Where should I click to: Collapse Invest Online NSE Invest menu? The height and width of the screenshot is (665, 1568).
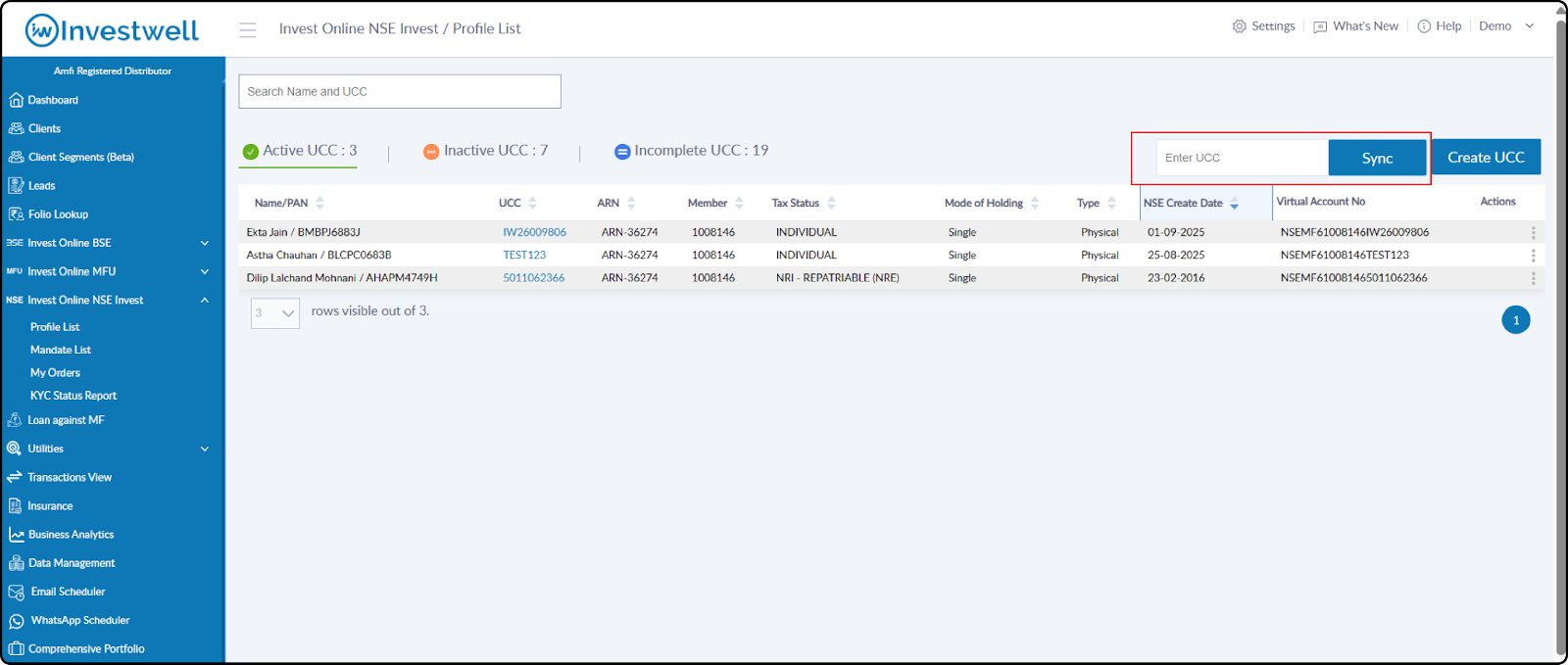[x=205, y=300]
